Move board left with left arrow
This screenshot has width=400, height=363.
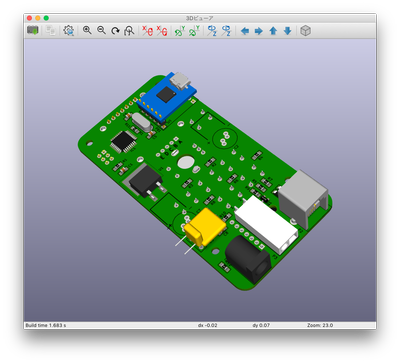point(245,31)
